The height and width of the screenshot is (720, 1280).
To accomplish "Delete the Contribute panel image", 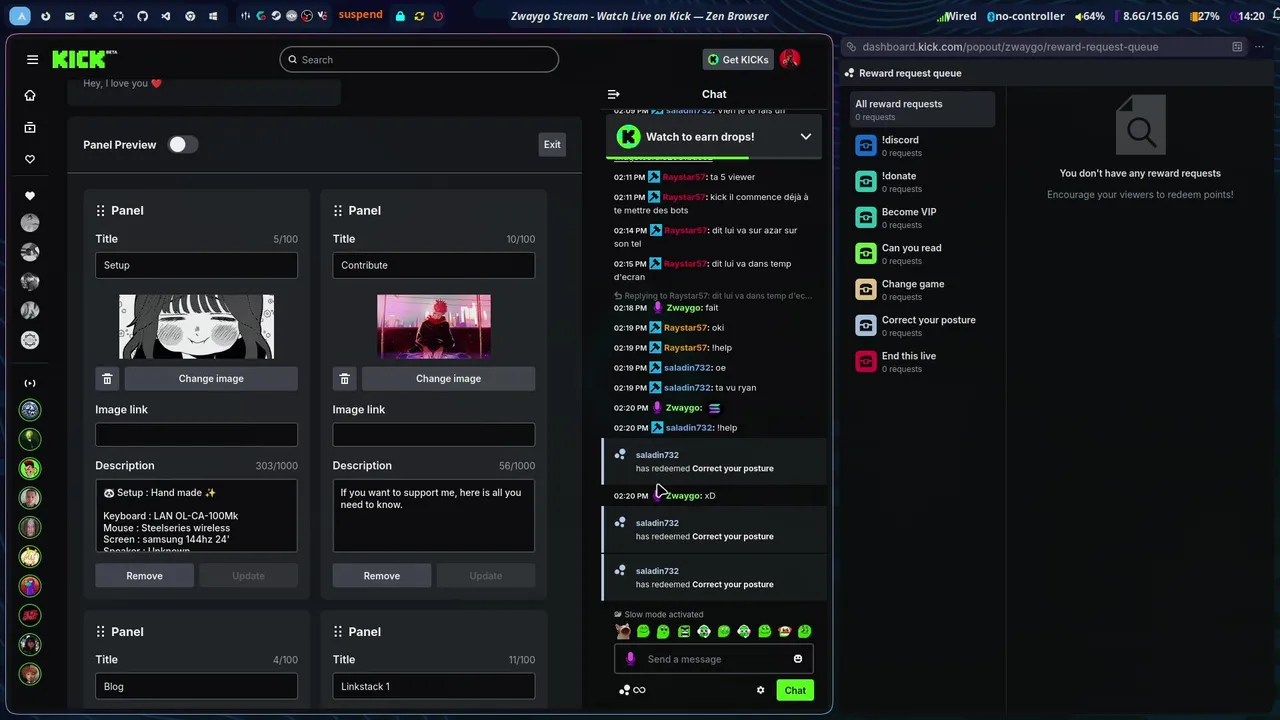I will point(344,378).
